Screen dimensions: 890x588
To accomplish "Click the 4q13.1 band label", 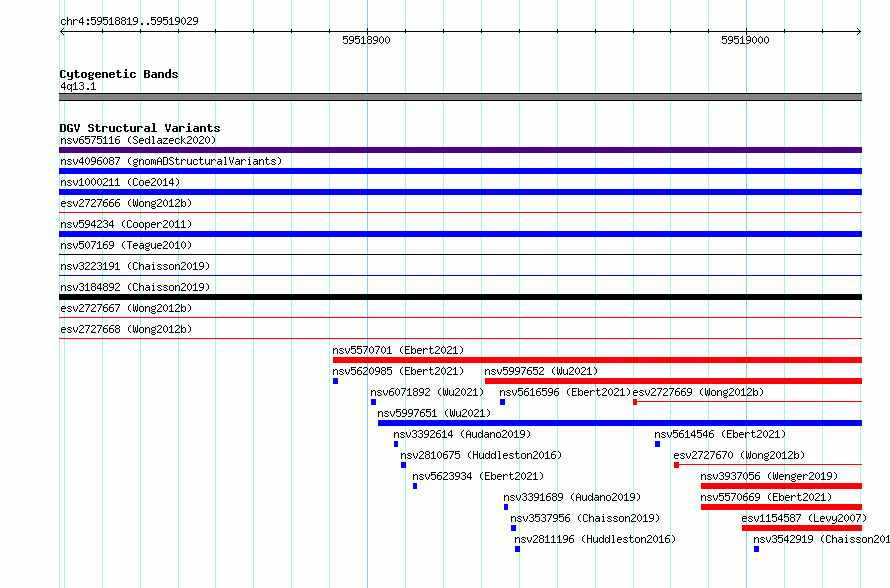I will tap(78, 86).
